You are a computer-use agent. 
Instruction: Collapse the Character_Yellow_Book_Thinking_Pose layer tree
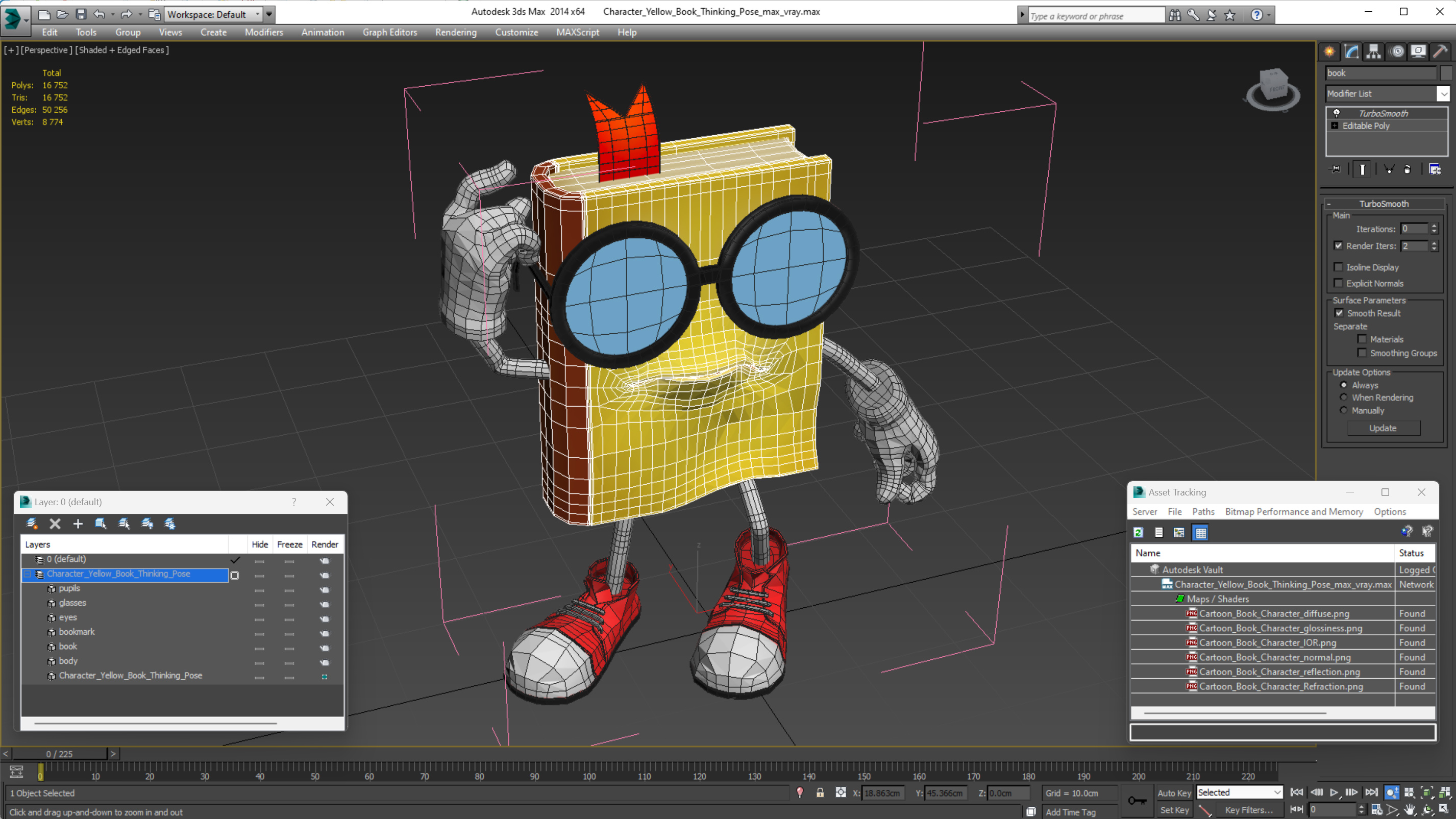tap(27, 574)
